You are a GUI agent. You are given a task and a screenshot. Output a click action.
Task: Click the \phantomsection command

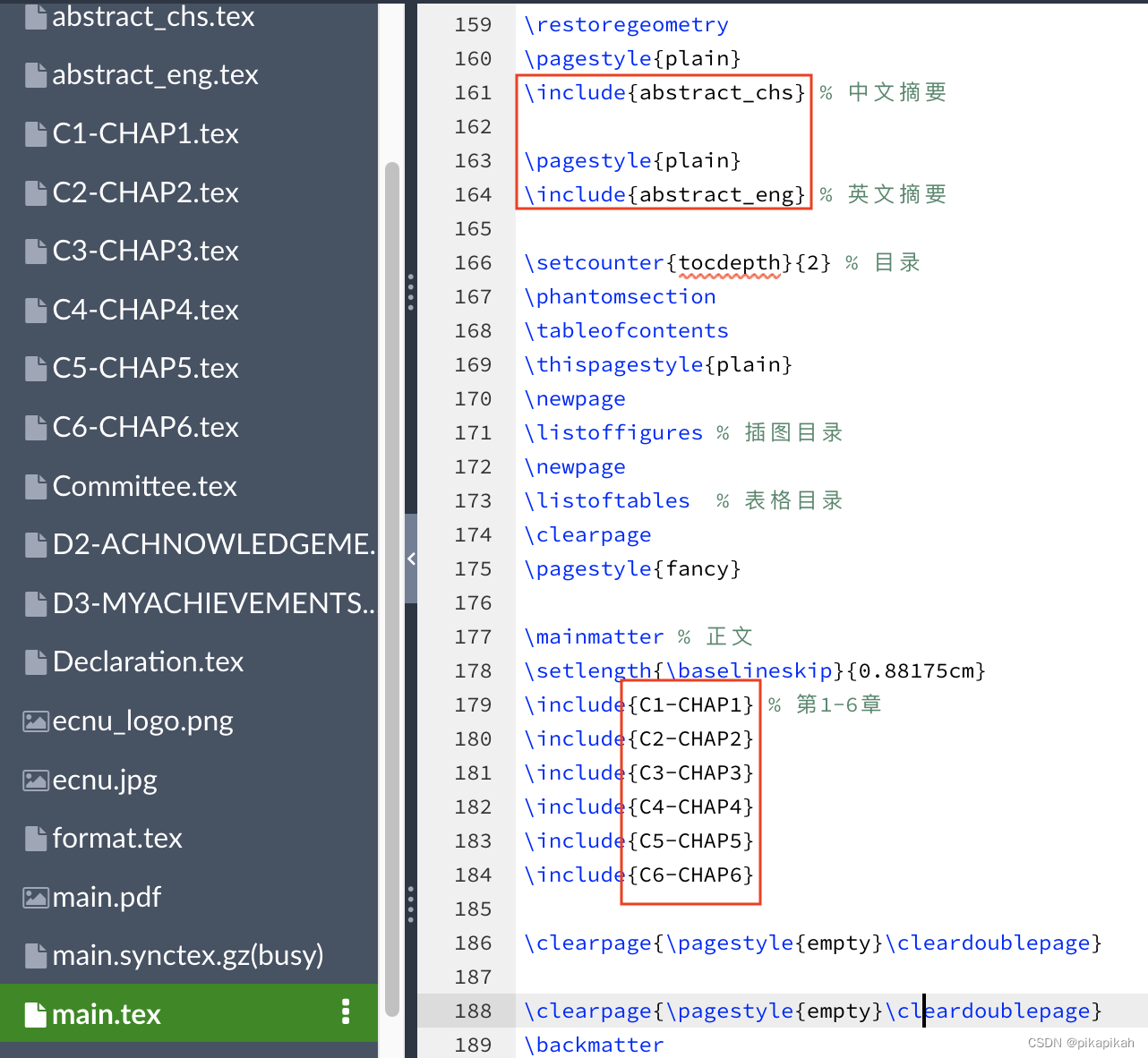point(620,297)
